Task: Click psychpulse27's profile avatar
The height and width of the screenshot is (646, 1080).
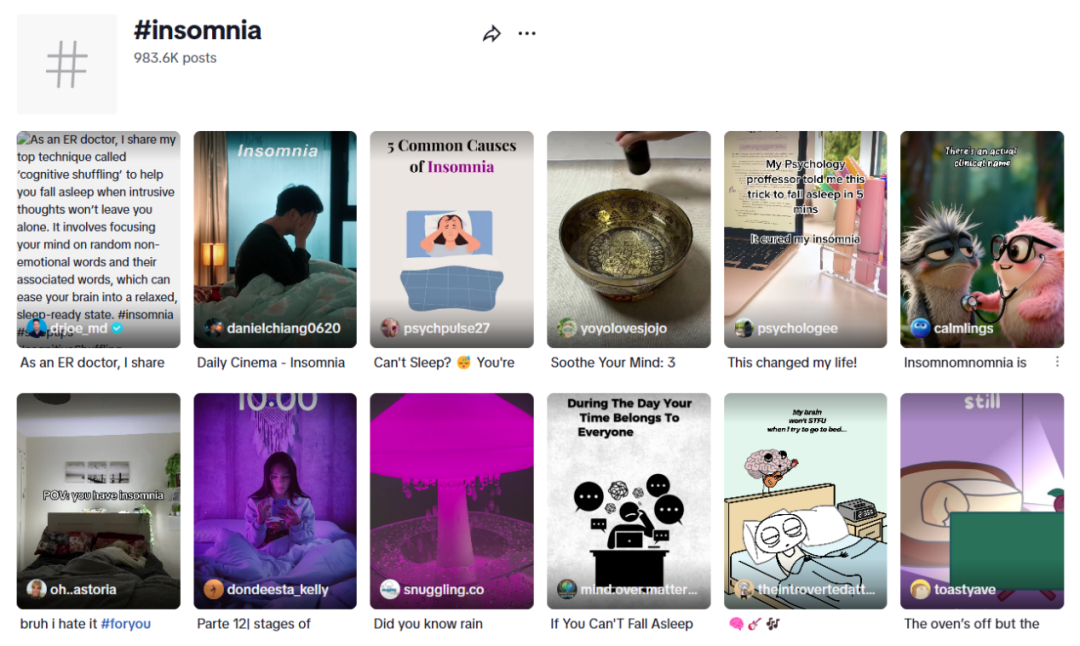Action: 390,328
